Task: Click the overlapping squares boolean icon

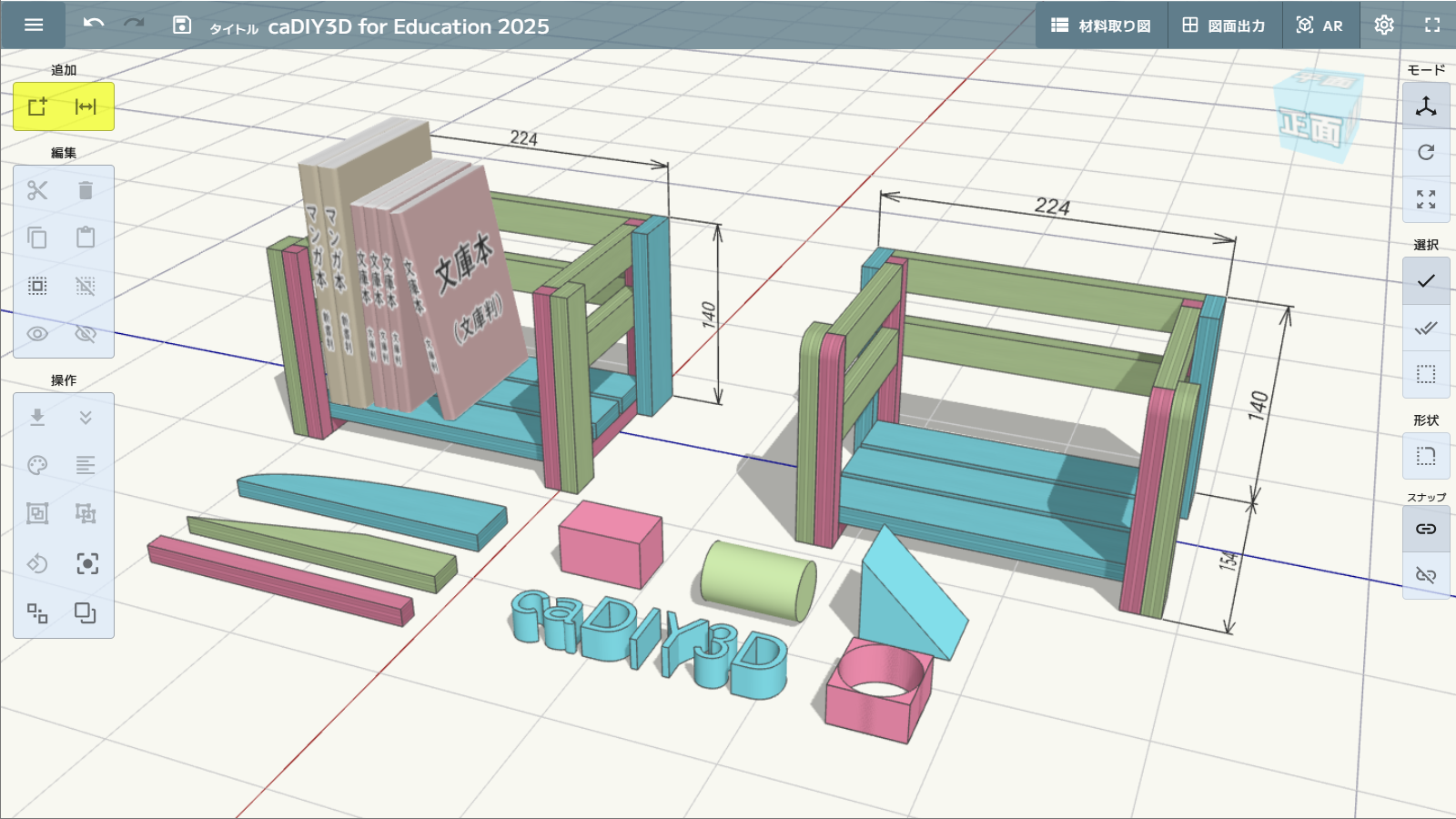Action: pos(86,612)
